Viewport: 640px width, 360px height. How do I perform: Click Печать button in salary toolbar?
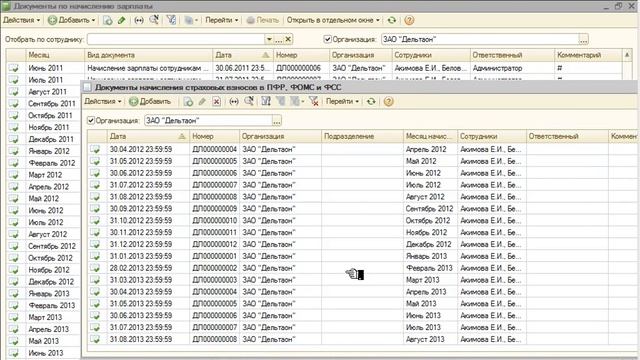[x=262, y=20]
